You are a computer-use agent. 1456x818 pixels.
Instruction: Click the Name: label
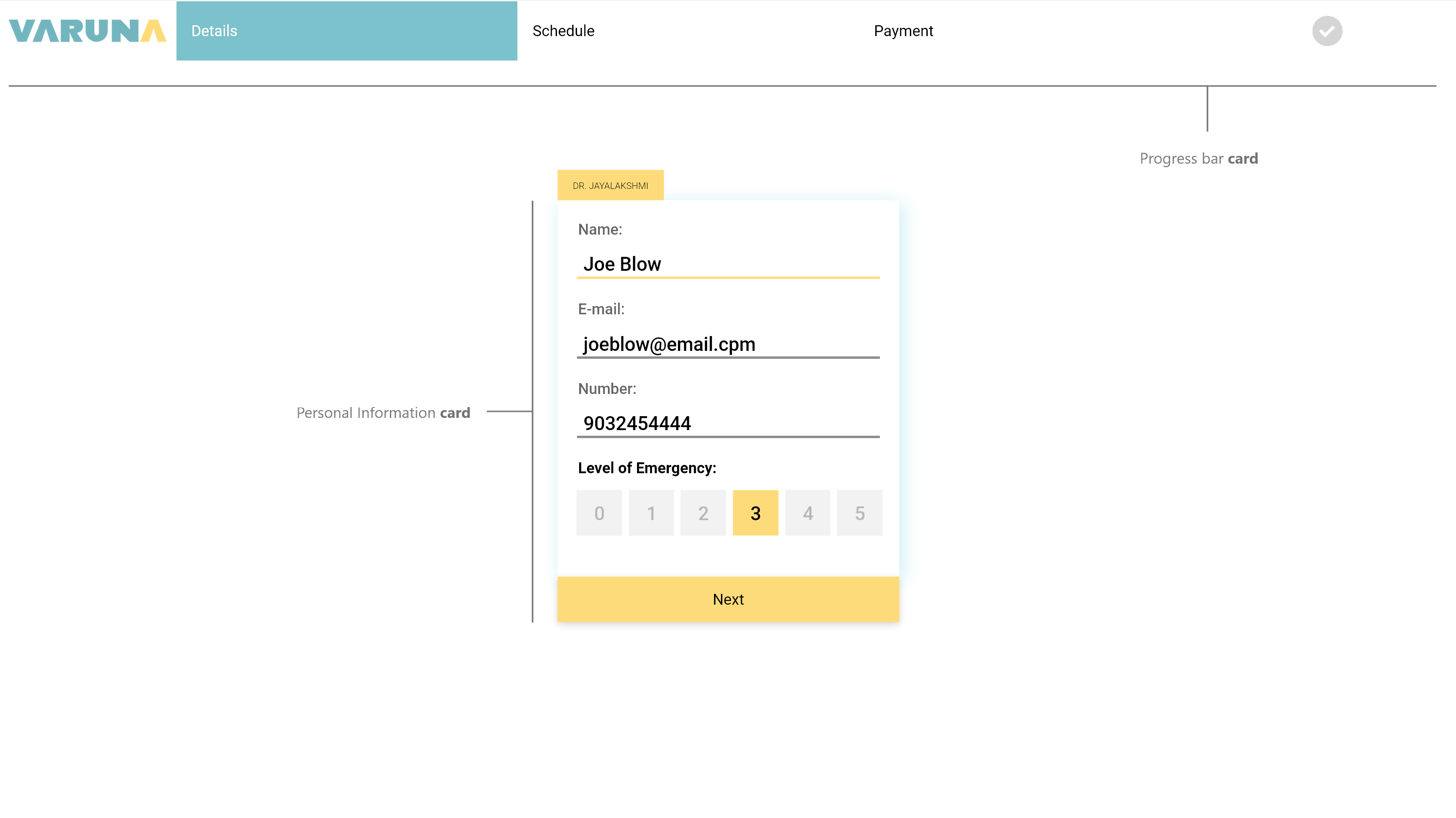[x=600, y=229]
